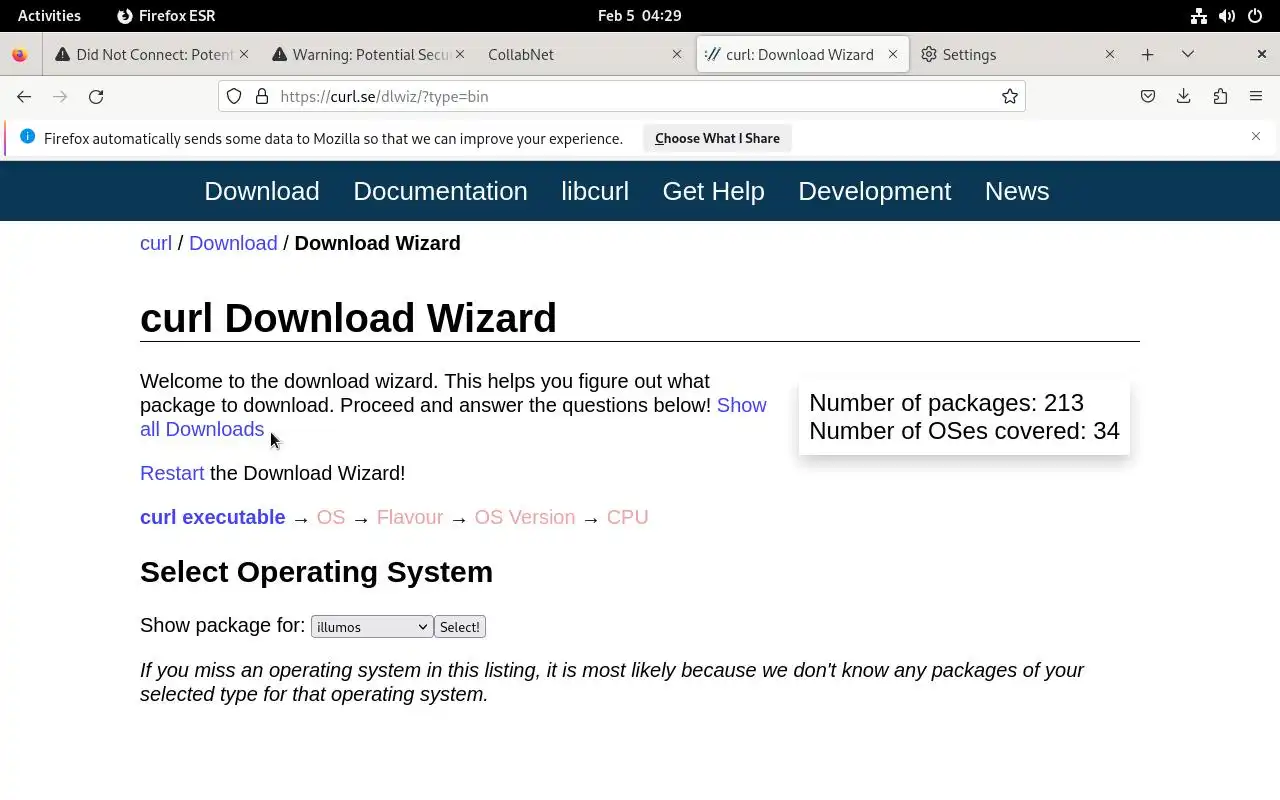Click the Download breadcrumb link
This screenshot has height=800, width=1280.
tap(233, 243)
